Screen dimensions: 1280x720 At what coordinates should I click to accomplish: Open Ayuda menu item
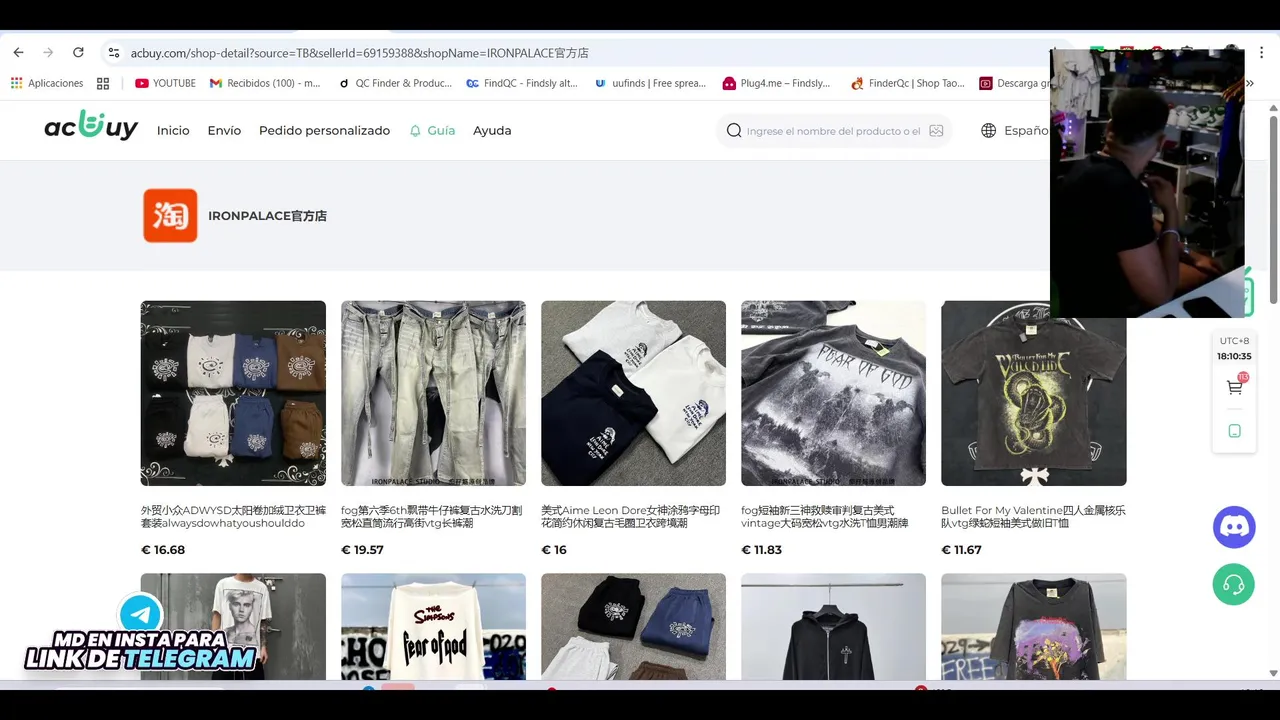(492, 131)
